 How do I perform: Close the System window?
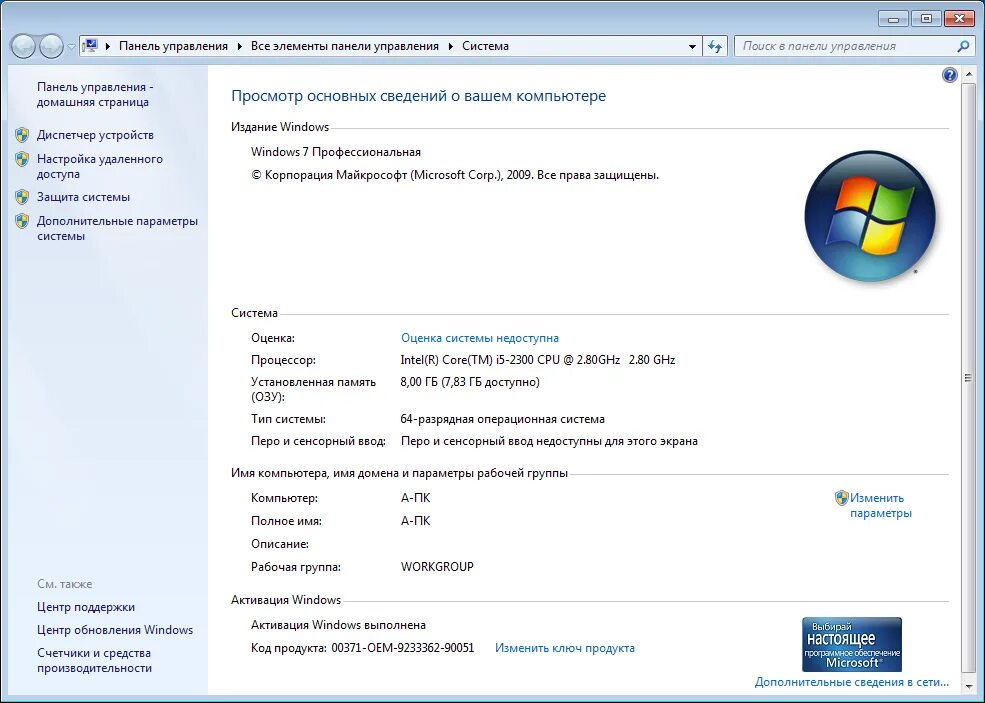tap(959, 18)
